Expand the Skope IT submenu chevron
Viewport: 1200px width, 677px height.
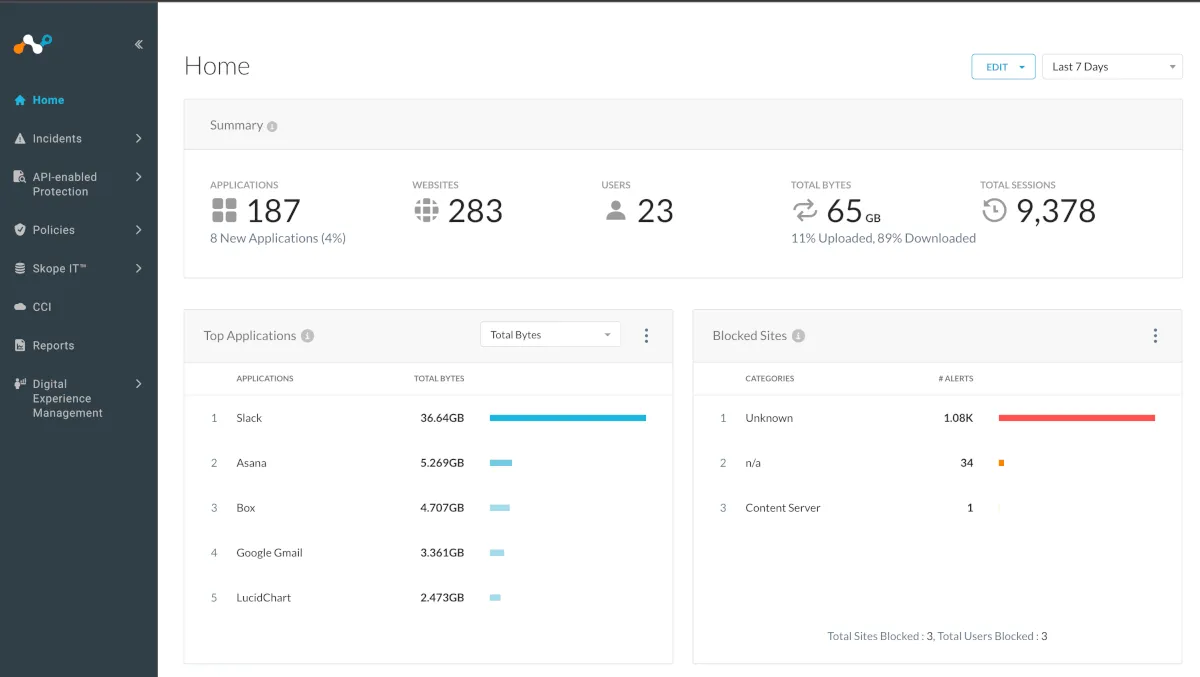tap(138, 268)
